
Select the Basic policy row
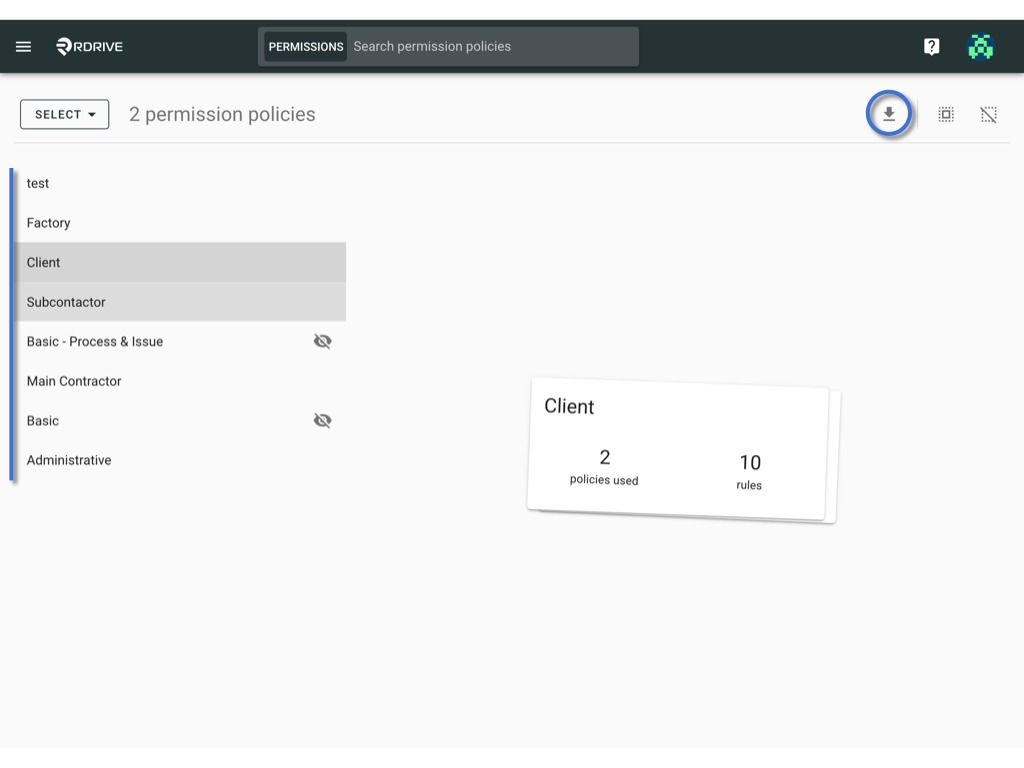click(180, 421)
